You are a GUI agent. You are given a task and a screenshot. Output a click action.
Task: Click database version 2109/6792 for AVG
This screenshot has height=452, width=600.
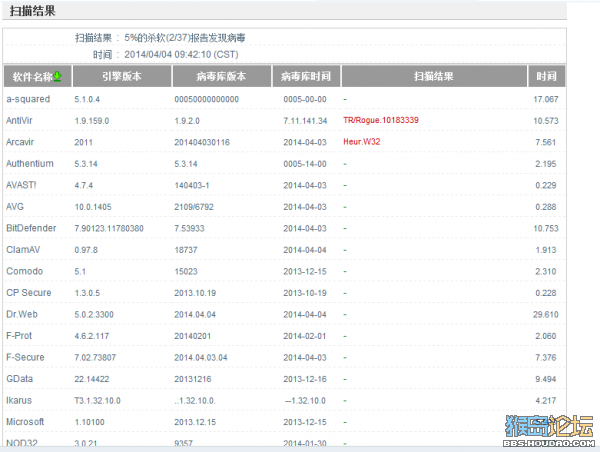[x=194, y=207]
